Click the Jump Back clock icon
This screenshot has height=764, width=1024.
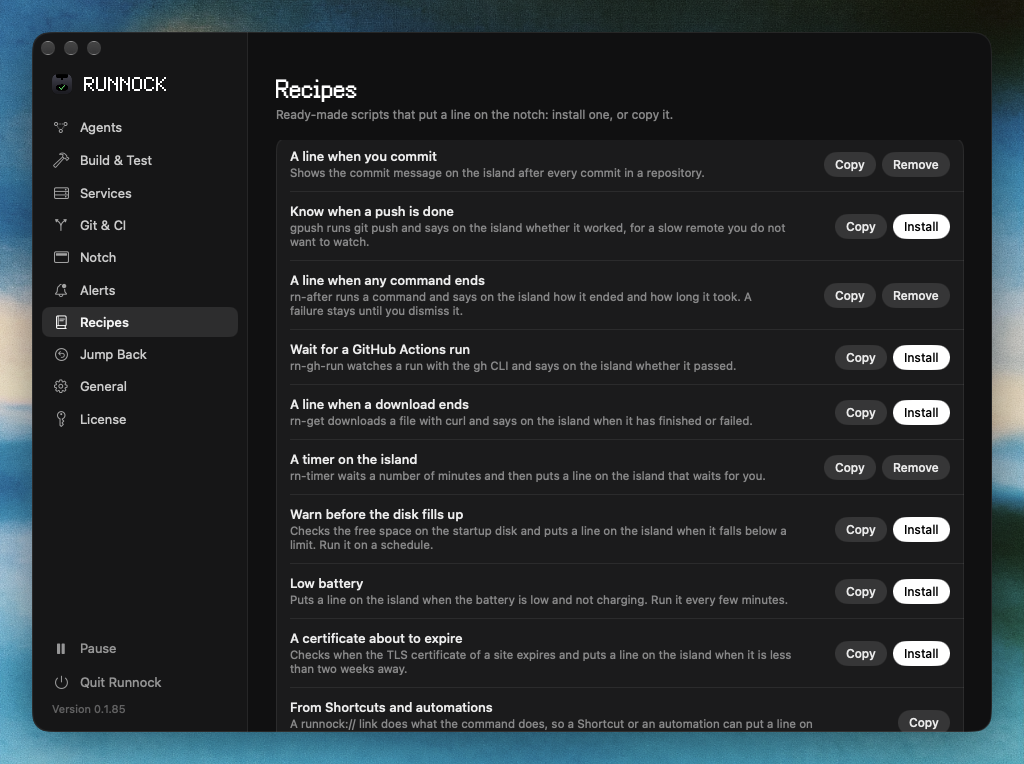coord(61,354)
